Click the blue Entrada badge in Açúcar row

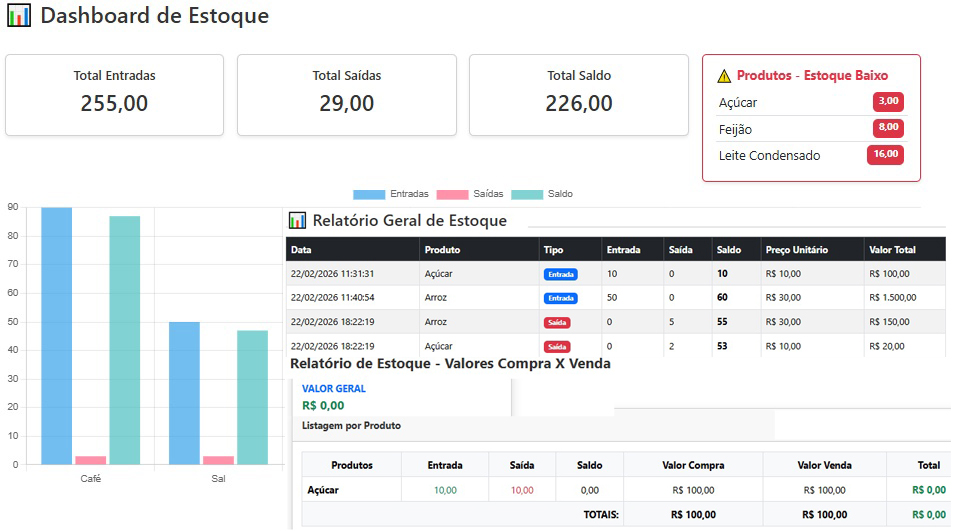(561, 274)
